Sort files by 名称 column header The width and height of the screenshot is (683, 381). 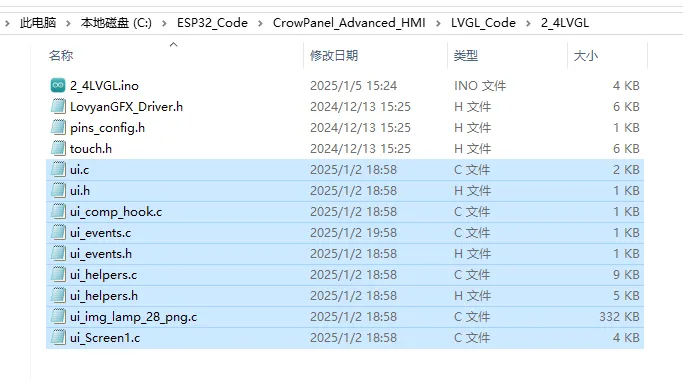pyautogui.click(x=61, y=56)
